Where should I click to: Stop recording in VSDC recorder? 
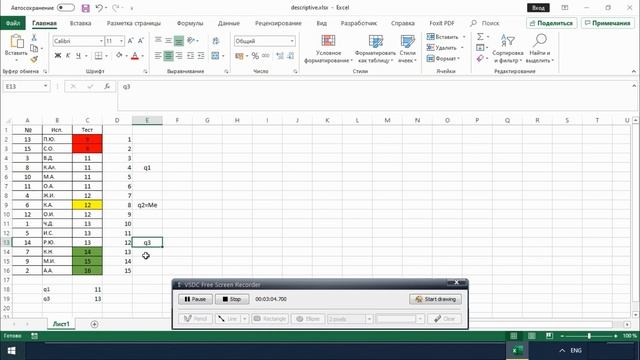tap(232, 299)
